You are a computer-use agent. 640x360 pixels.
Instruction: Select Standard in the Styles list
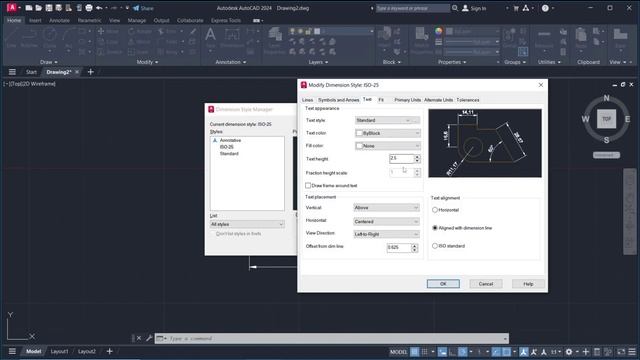tap(229, 154)
